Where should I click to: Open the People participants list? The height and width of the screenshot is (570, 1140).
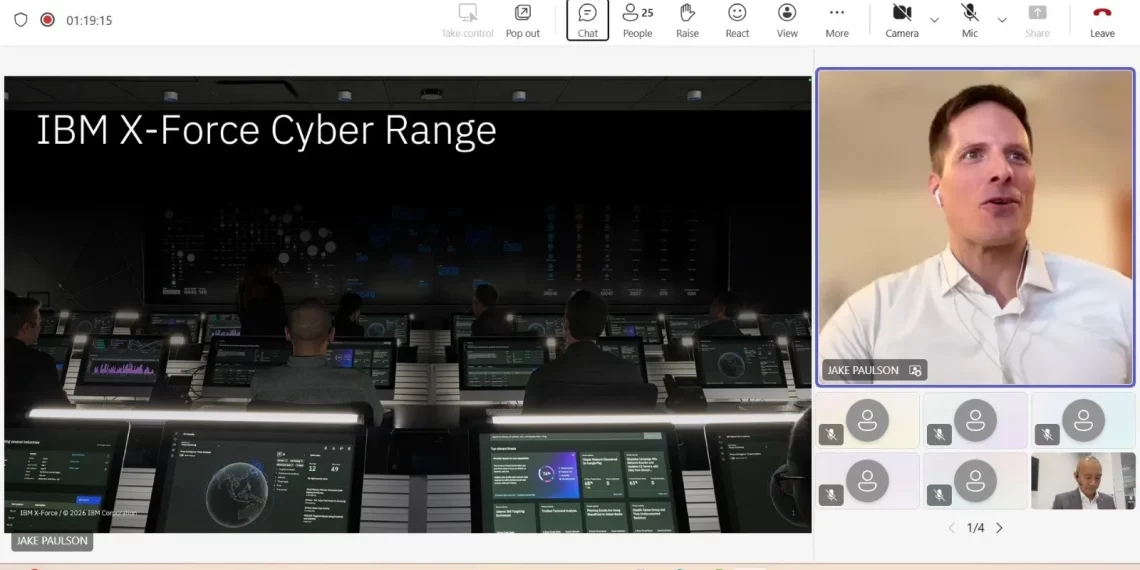tap(638, 20)
